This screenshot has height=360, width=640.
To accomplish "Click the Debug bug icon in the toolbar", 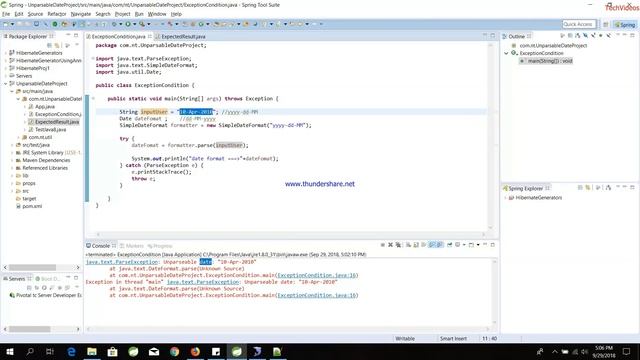I will point(113,24).
